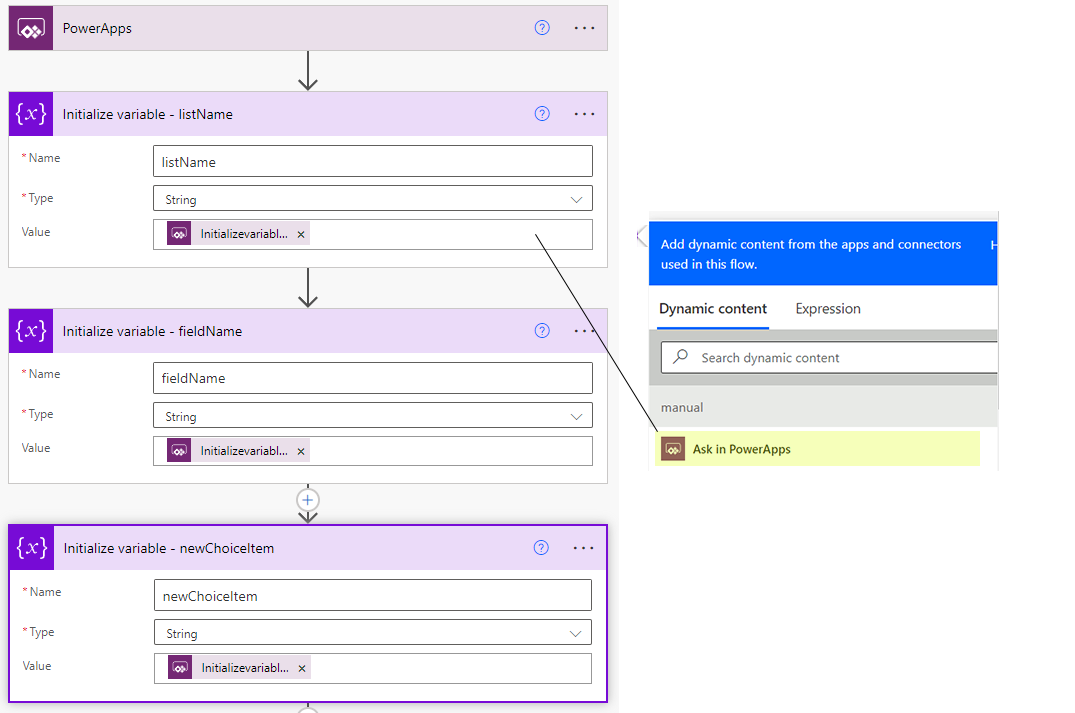Open ellipsis menu for newChoiceItem variable step
The height and width of the screenshot is (713, 1075).
pos(584,548)
